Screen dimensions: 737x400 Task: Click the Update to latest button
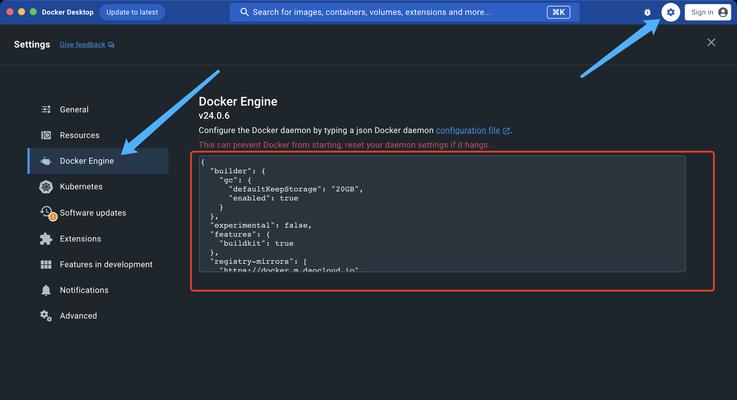[132, 12]
